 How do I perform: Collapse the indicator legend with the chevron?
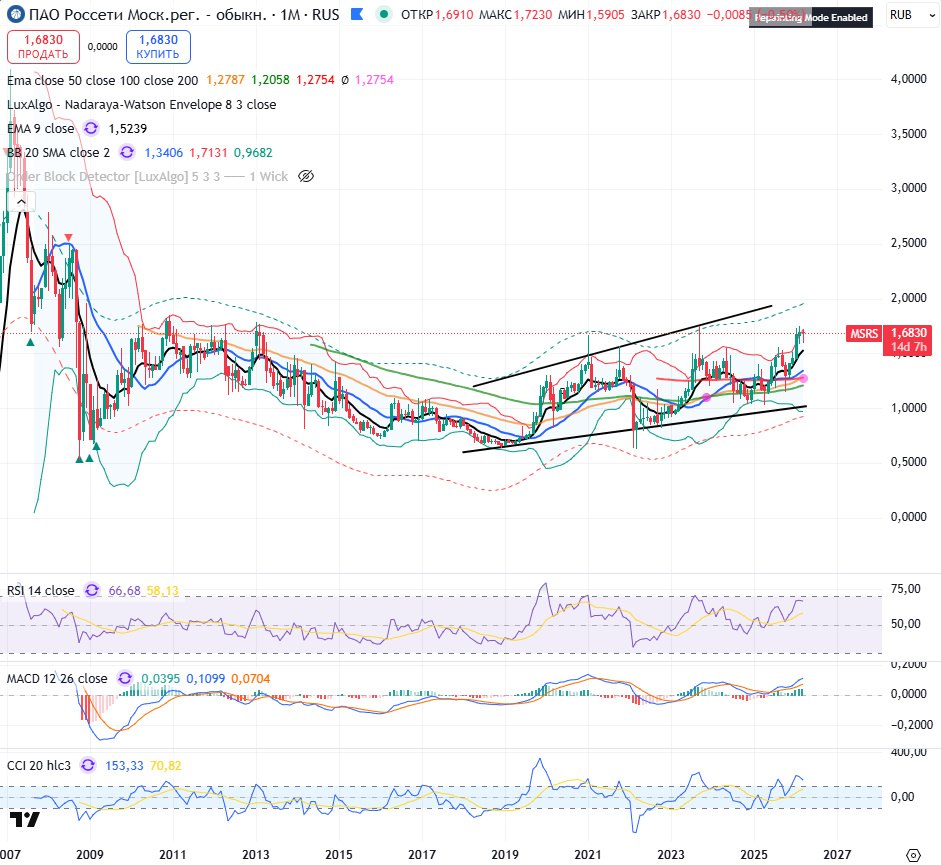click(x=20, y=201)
